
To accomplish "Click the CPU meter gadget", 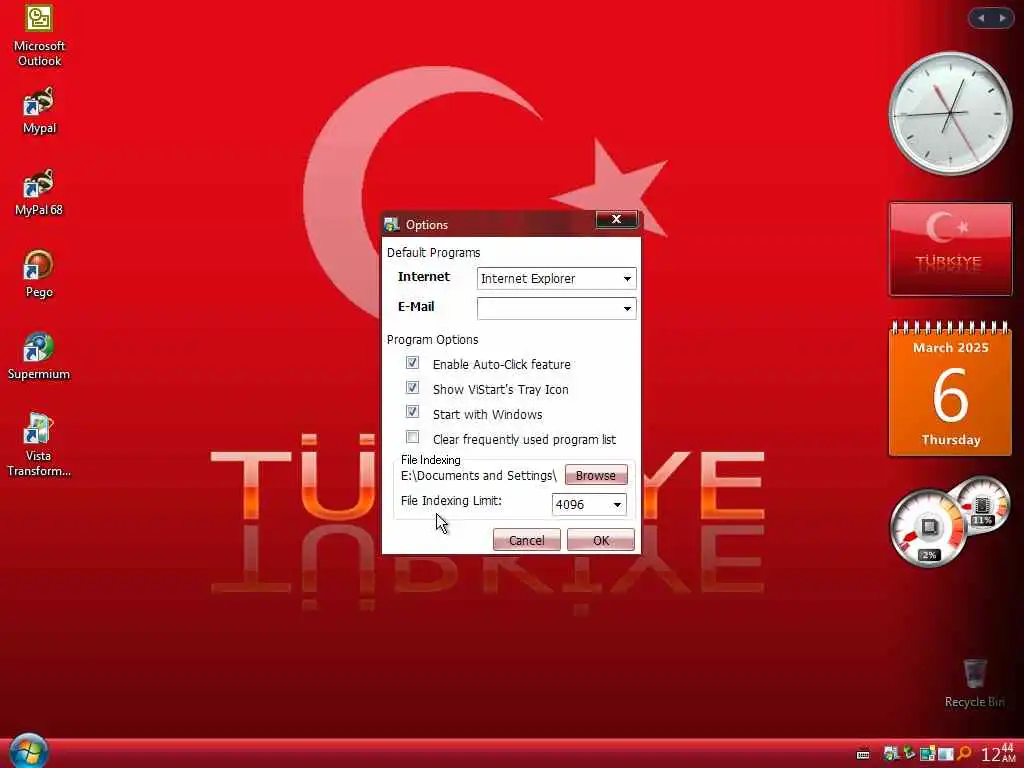I will (927, 528).
